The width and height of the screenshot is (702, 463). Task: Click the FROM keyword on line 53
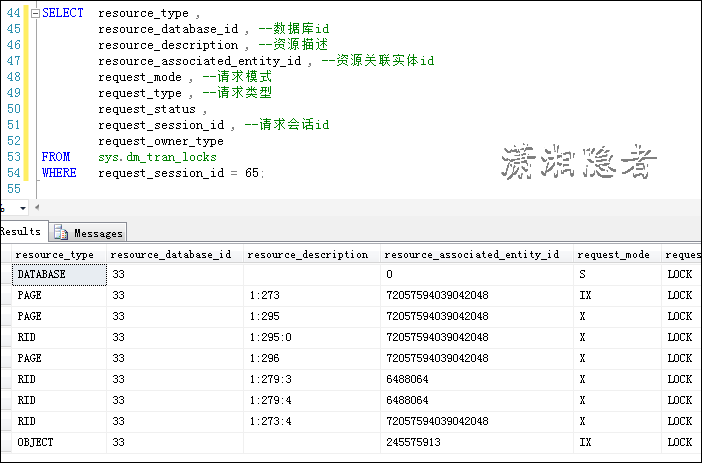(56, 157)
